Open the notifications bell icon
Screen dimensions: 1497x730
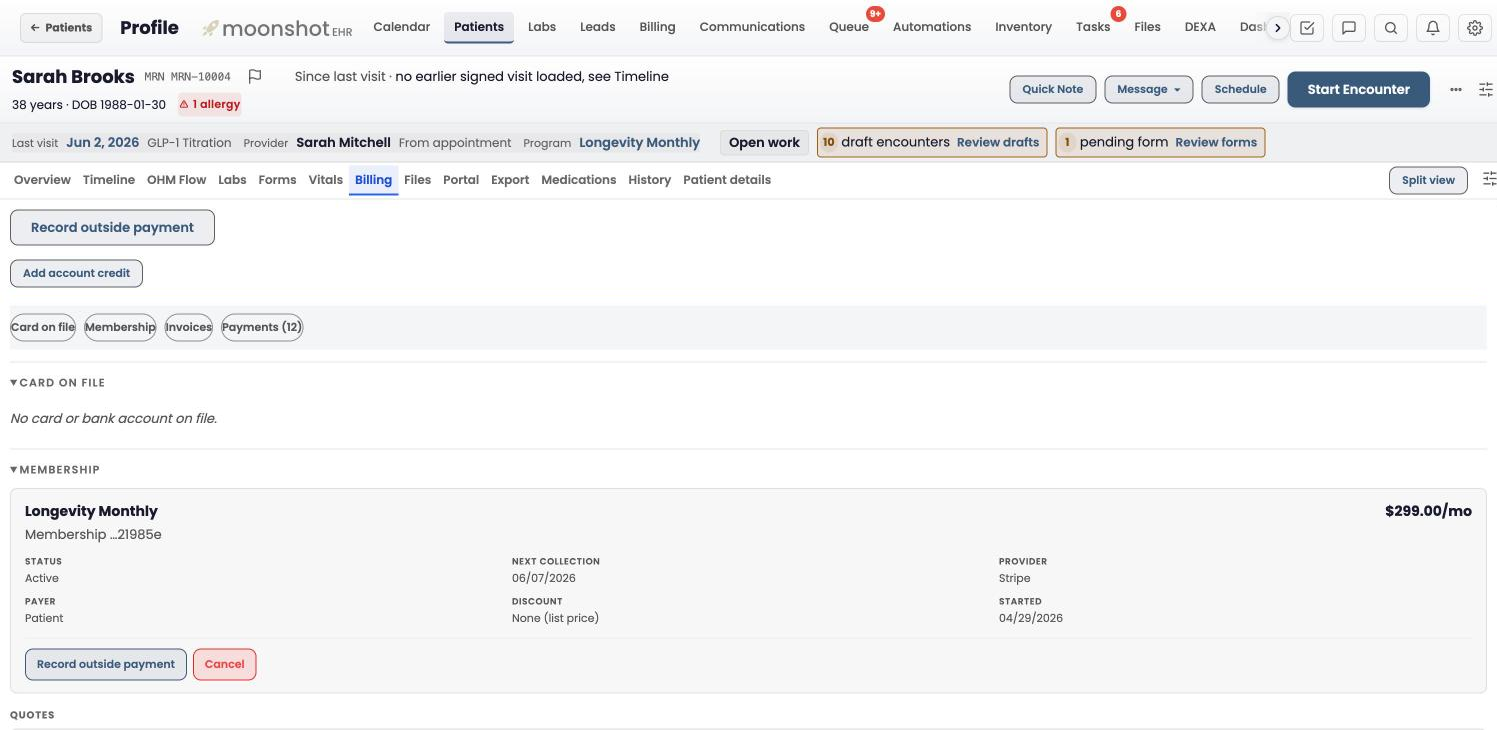pos(1433,28)
